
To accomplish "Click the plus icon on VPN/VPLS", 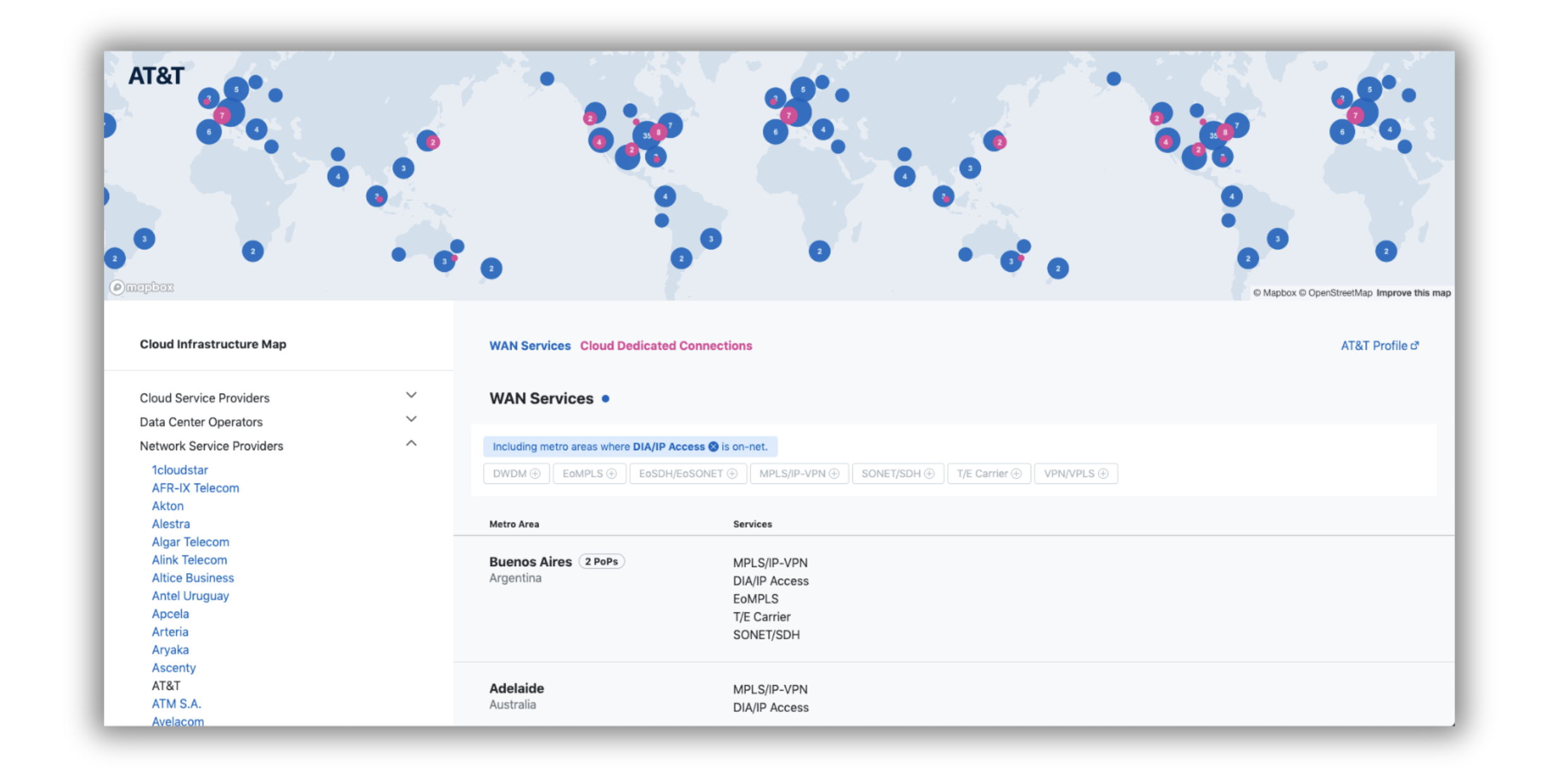I will [x=1103, y=473].
